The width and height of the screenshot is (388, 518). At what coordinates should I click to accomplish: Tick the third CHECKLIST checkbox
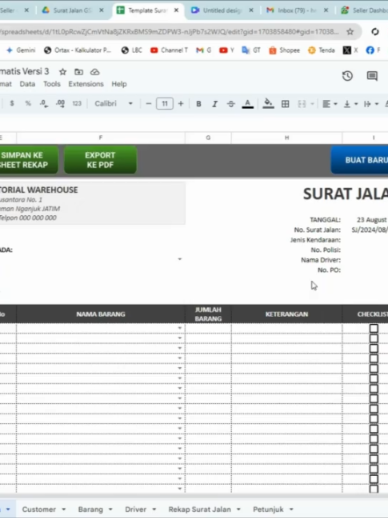click(374, 348)
